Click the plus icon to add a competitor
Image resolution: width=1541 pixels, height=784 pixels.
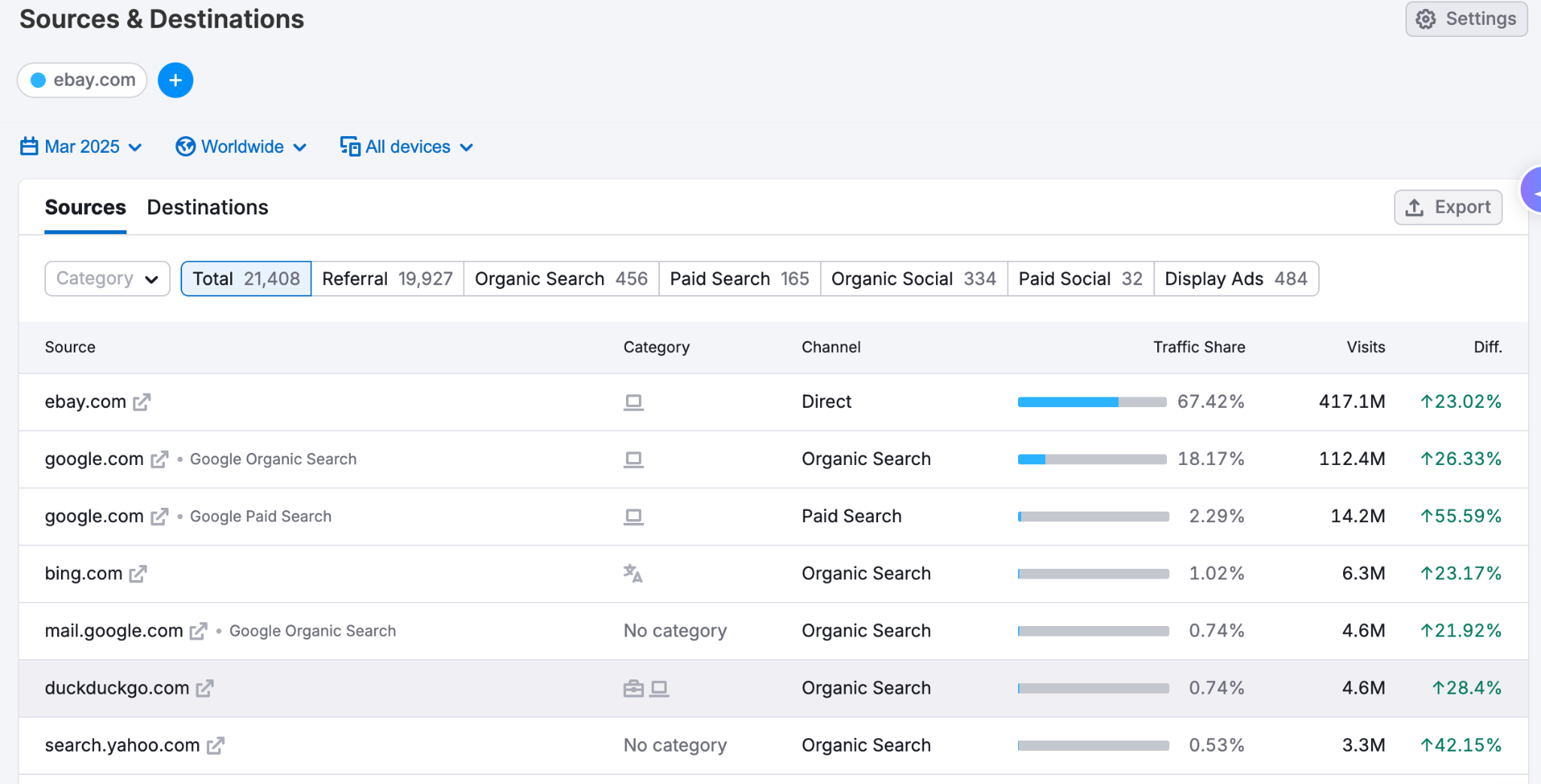click(x=175, y=80)
